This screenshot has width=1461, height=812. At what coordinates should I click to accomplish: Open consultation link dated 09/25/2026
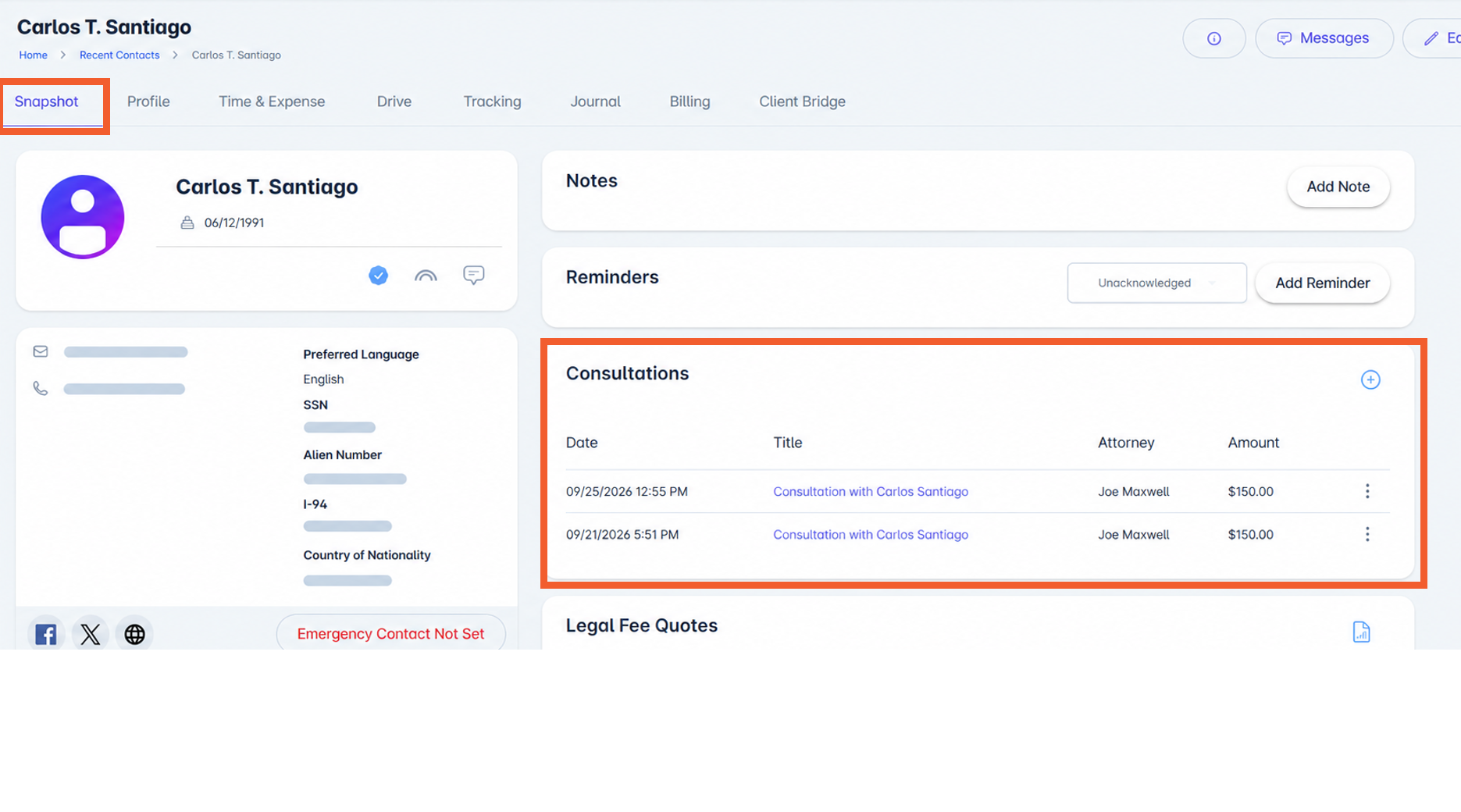871,491
